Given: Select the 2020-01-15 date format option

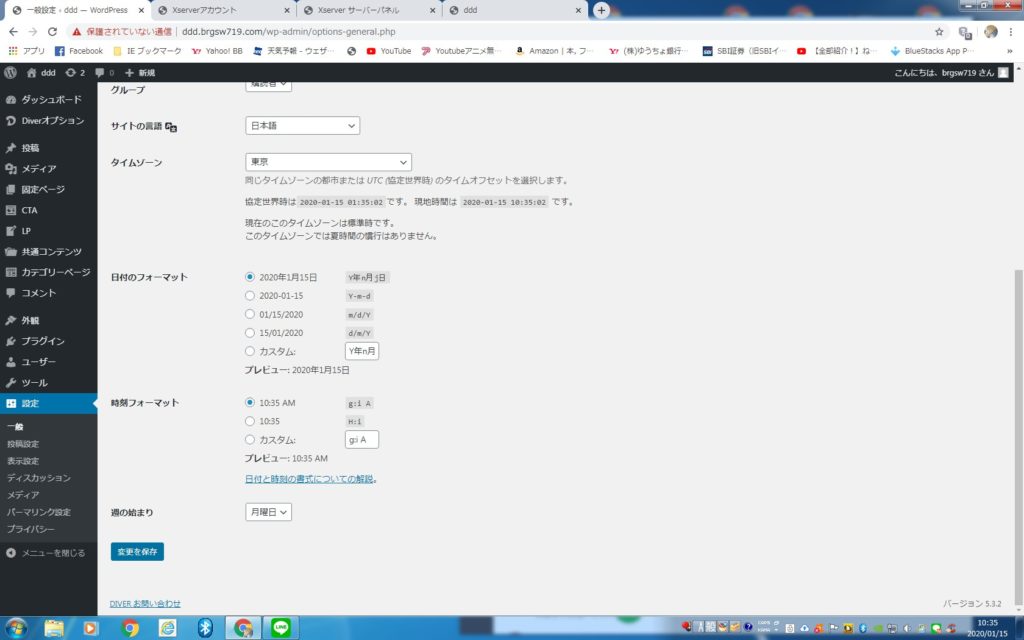Looking at the screenshot, I should [250, 296].
